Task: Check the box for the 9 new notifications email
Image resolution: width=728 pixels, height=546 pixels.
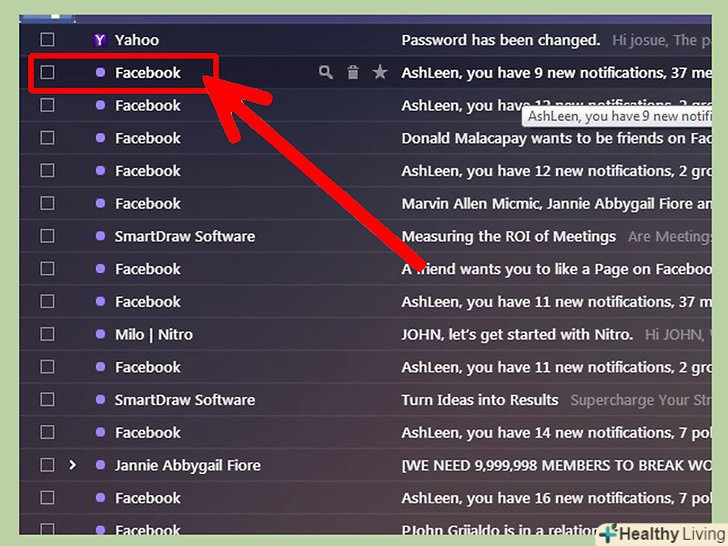Action: click(x=47, y=72)
